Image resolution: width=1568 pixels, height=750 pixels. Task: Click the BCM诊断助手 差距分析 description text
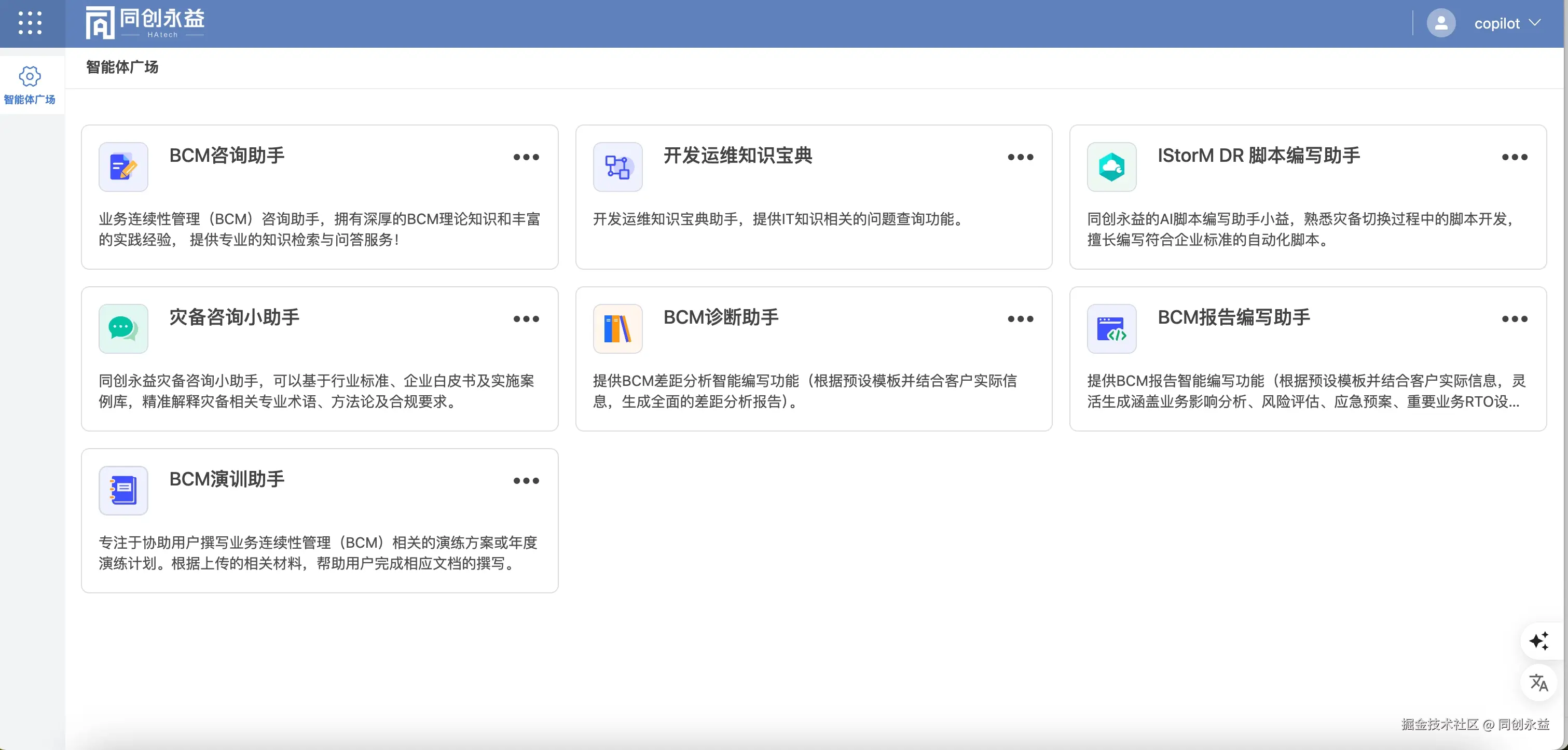point(805,391)
